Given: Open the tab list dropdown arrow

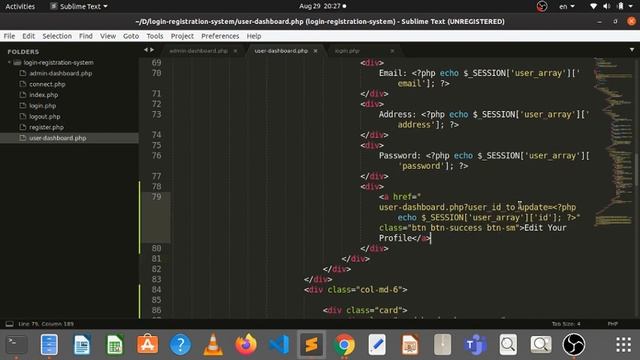Looking at the screenshot, I should 632,50.
